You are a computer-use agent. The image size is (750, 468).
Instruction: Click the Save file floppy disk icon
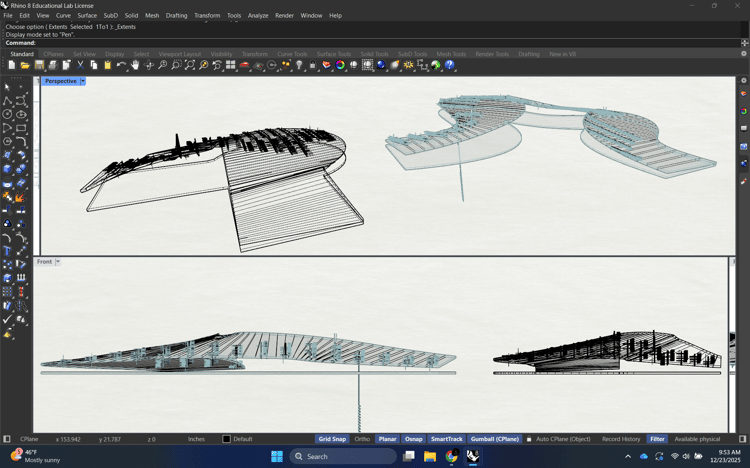39,65
